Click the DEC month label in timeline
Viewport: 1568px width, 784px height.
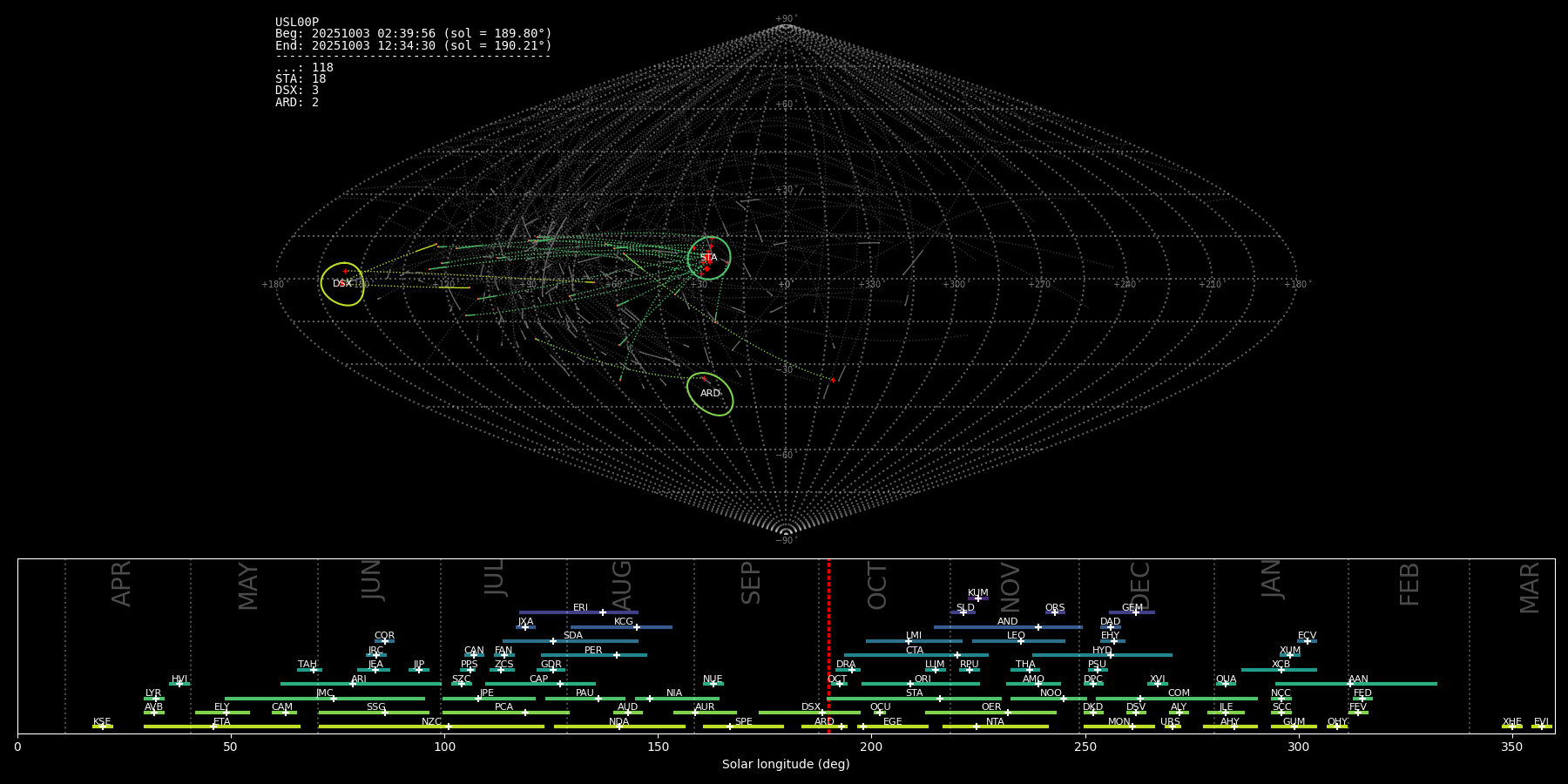1140,585
